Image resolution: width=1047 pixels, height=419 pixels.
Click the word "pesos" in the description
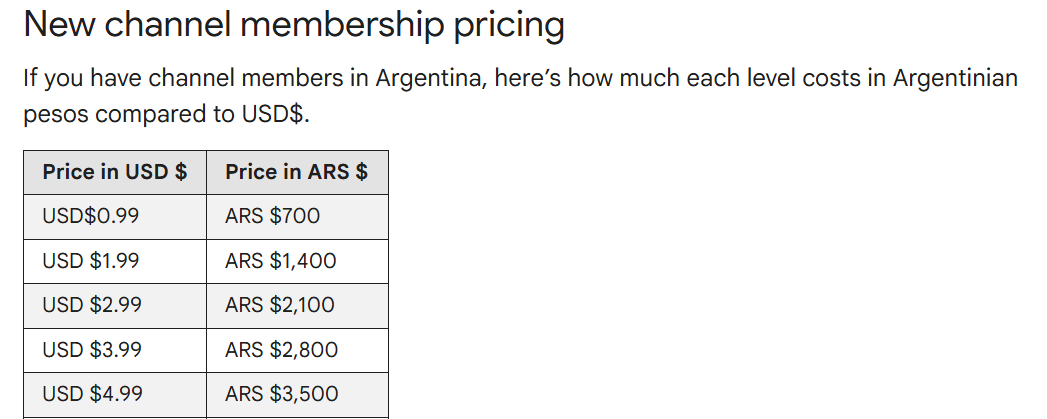(x=56, y=115)
